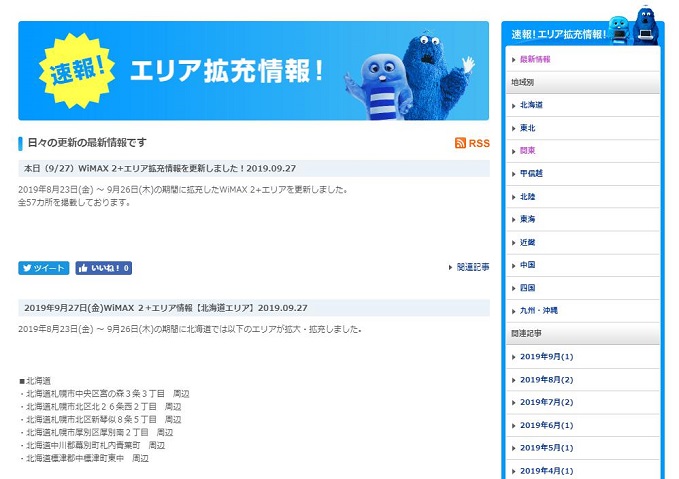Open the 2019年5月(1) archive
Image resolution: width=679 pixels, height=479 pixels.
[x=546, y=448]
